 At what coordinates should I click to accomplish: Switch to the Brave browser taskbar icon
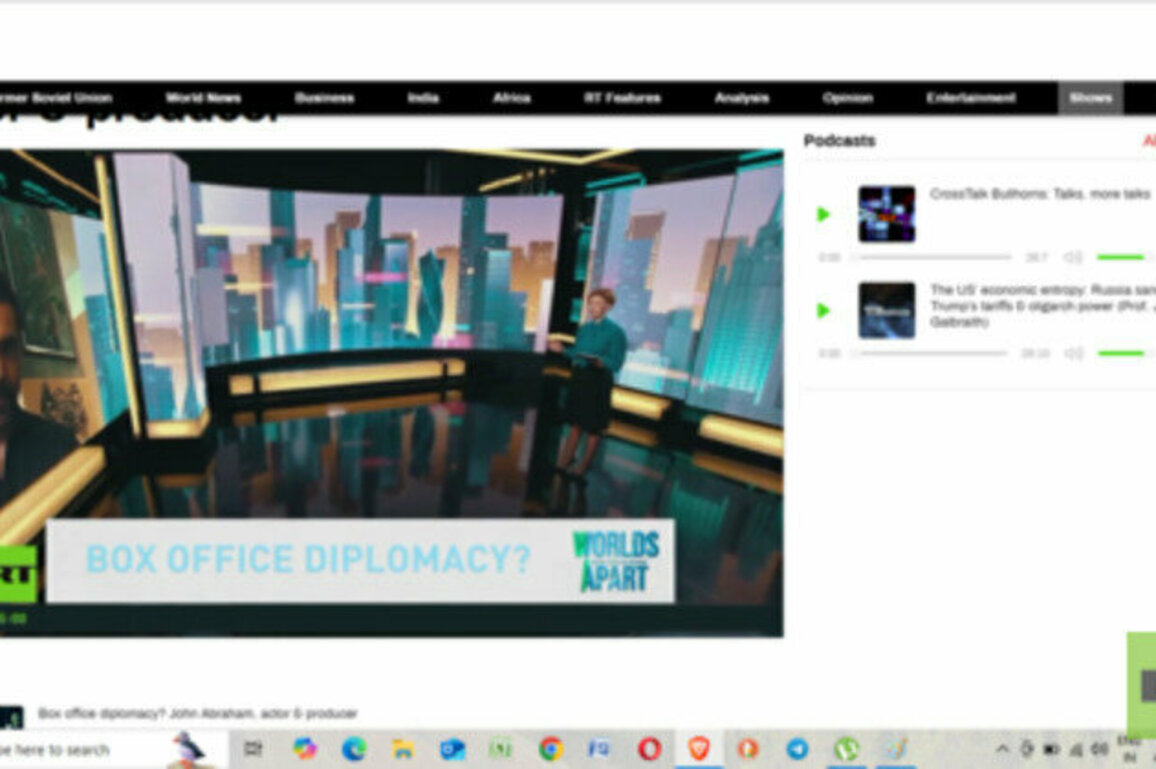pos(698,750)
